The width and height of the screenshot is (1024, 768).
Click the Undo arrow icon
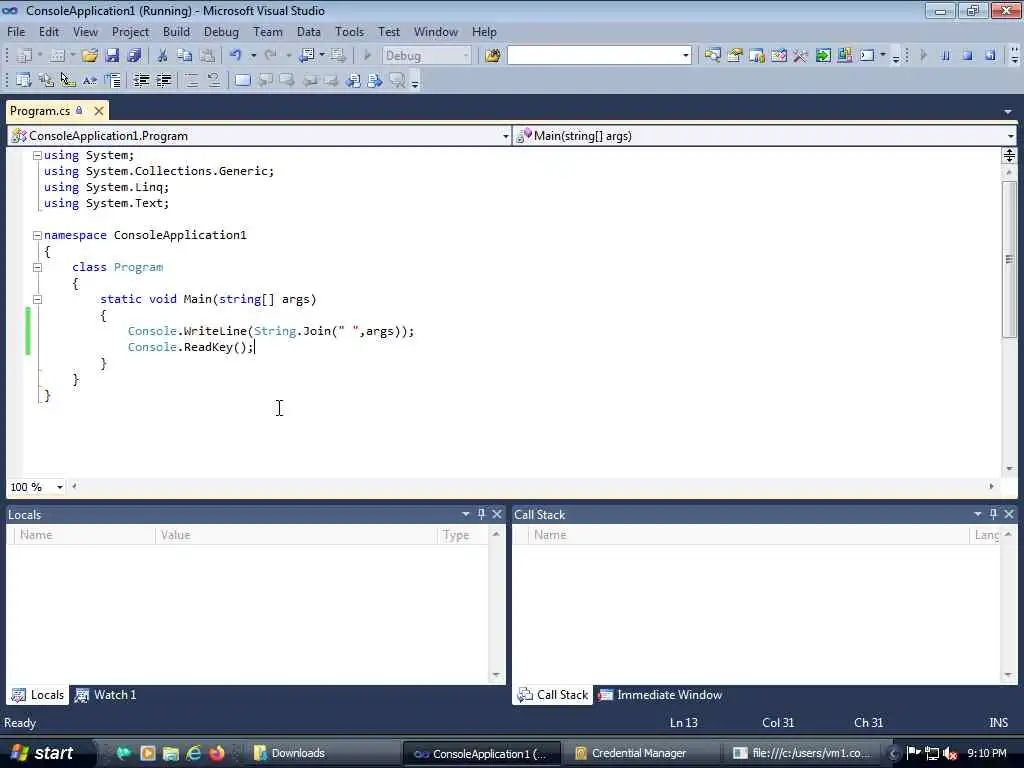235,56
